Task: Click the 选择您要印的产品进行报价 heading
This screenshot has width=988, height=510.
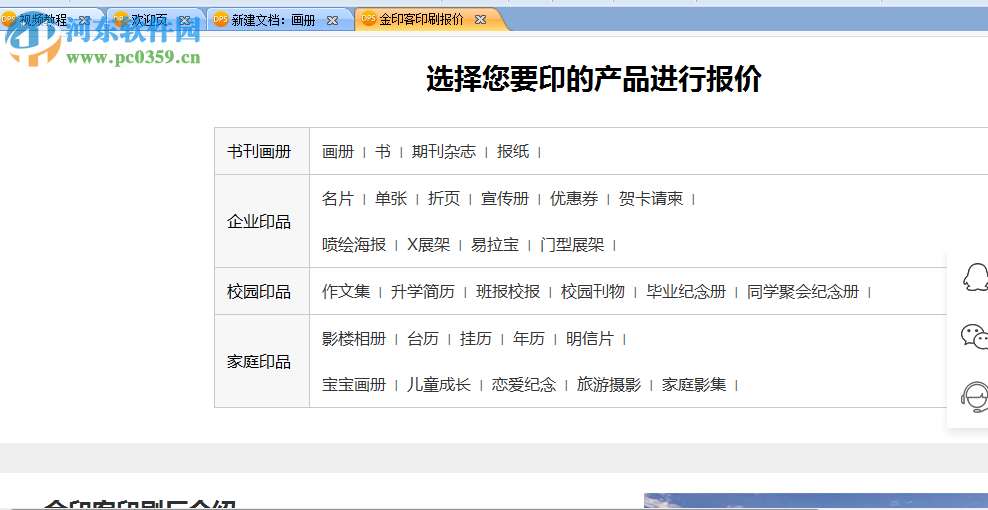Action: (594, 79)
